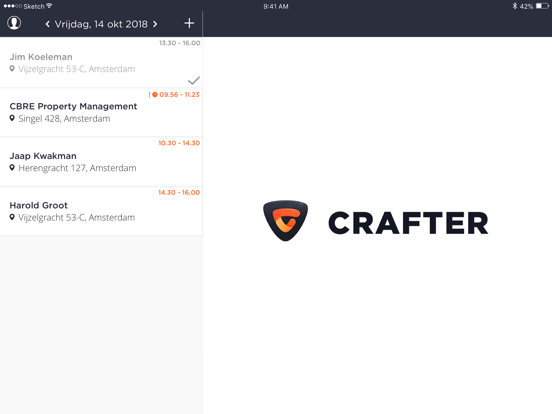Tap the Wi-Fi icon in status bar
The height and width of the screenshot is (414, 552).
point(49,6)
